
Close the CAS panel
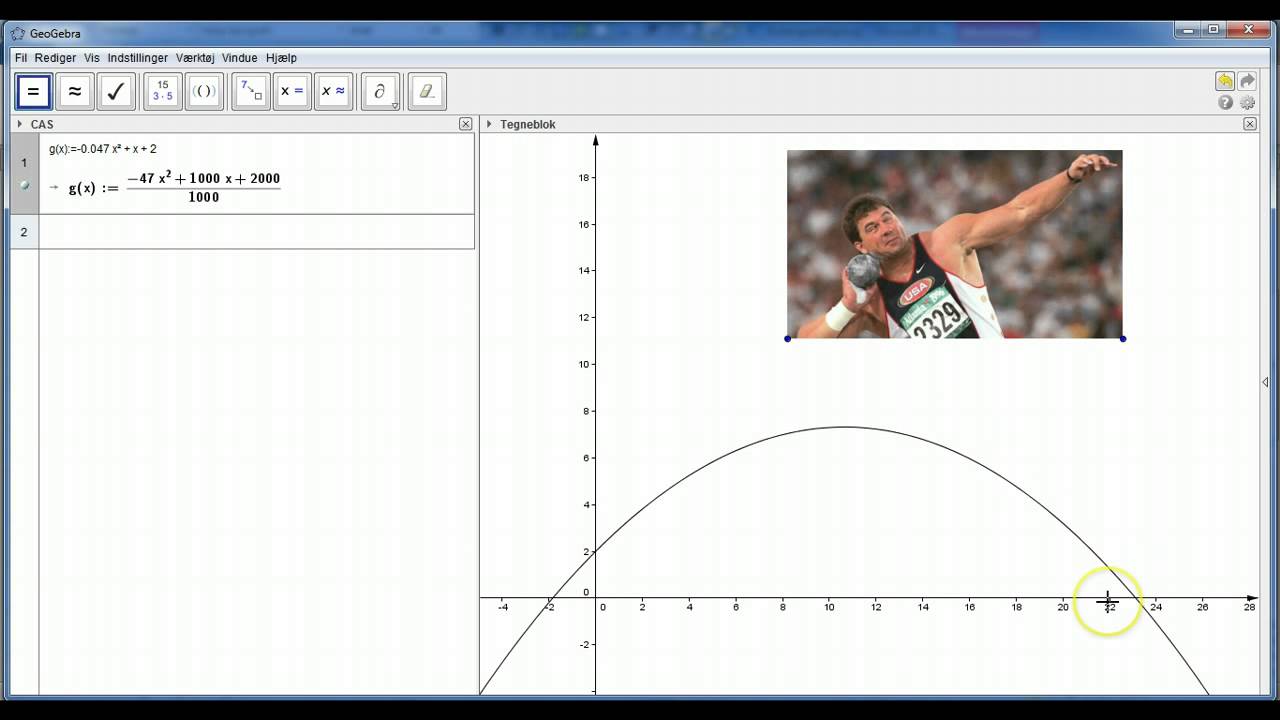(466, 124)
